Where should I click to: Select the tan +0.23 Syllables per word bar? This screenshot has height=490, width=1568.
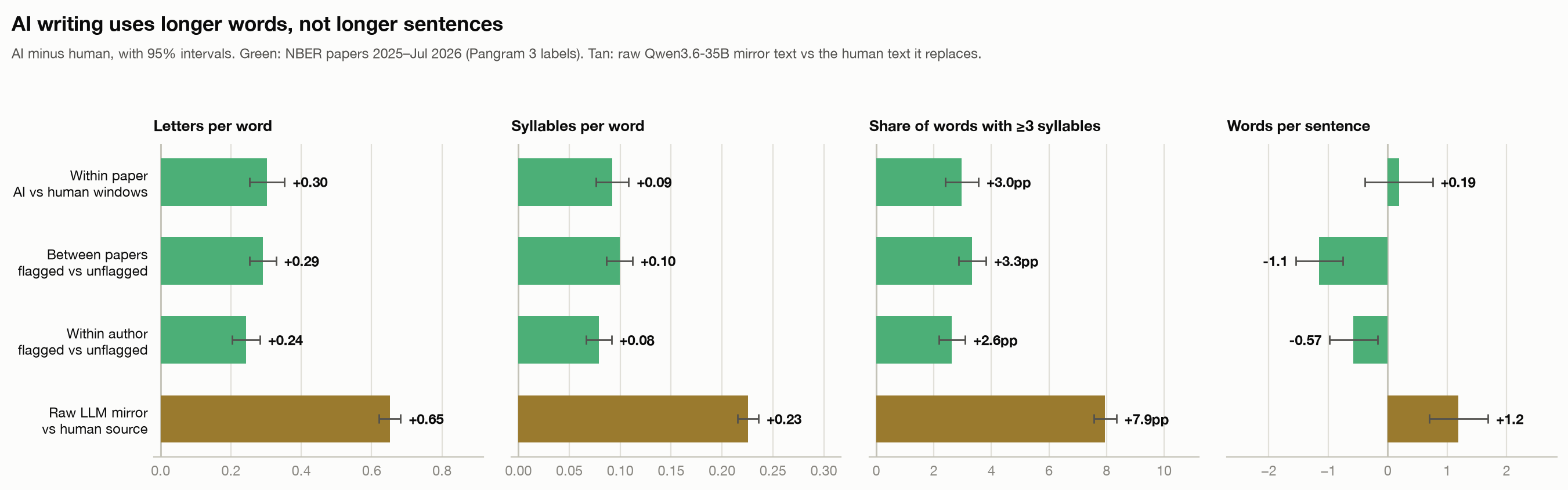[x=633, y=419]
